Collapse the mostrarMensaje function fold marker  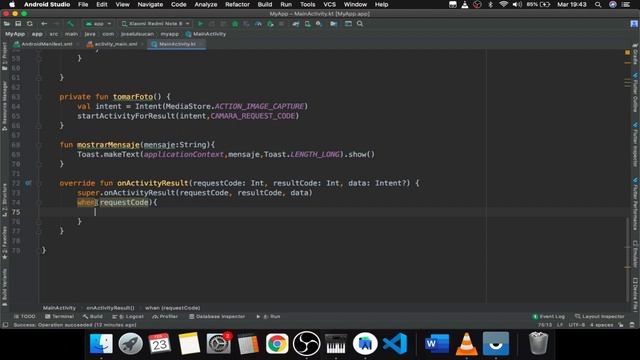(x=39, y=145)
